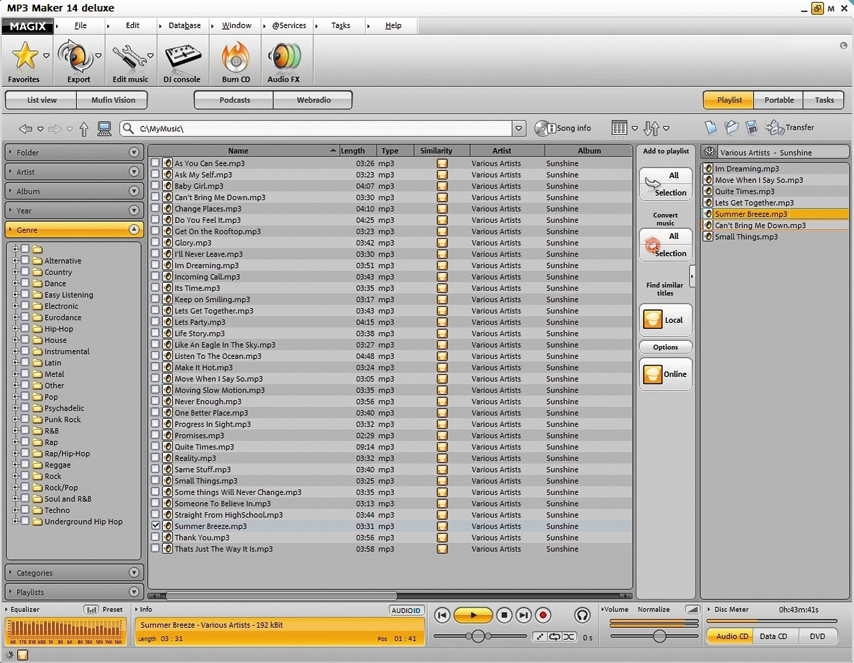Create a new playlist document icon
854x663 pixels.
click(x=711, y=127)
